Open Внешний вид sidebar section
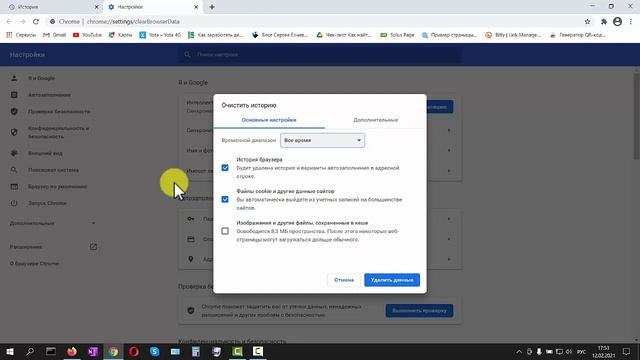The image size is (640, 360). (45, 153)
